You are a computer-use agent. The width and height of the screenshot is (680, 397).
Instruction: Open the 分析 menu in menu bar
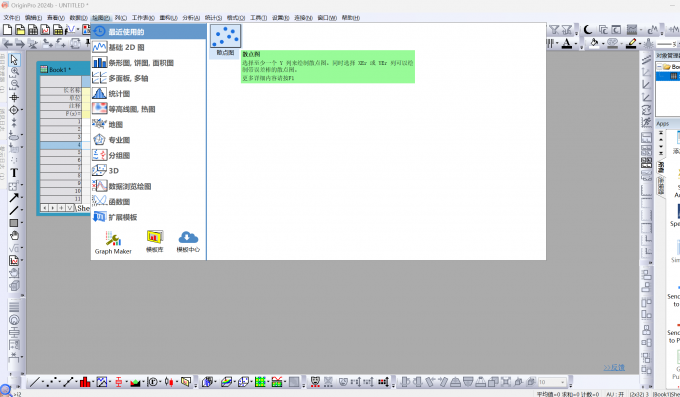click(191, 18)
